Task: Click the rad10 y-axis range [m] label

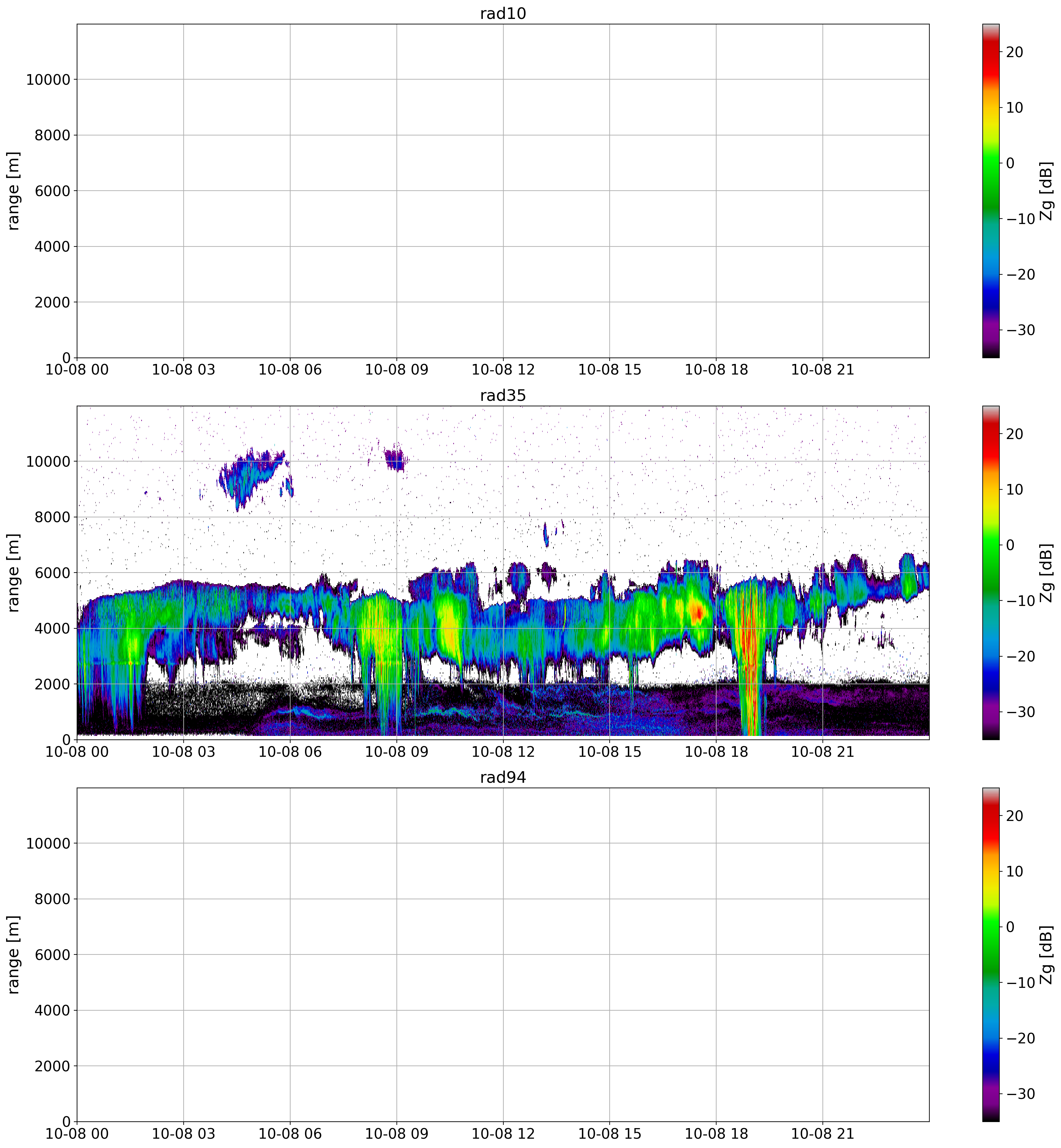Action: (x=14, y=191)
